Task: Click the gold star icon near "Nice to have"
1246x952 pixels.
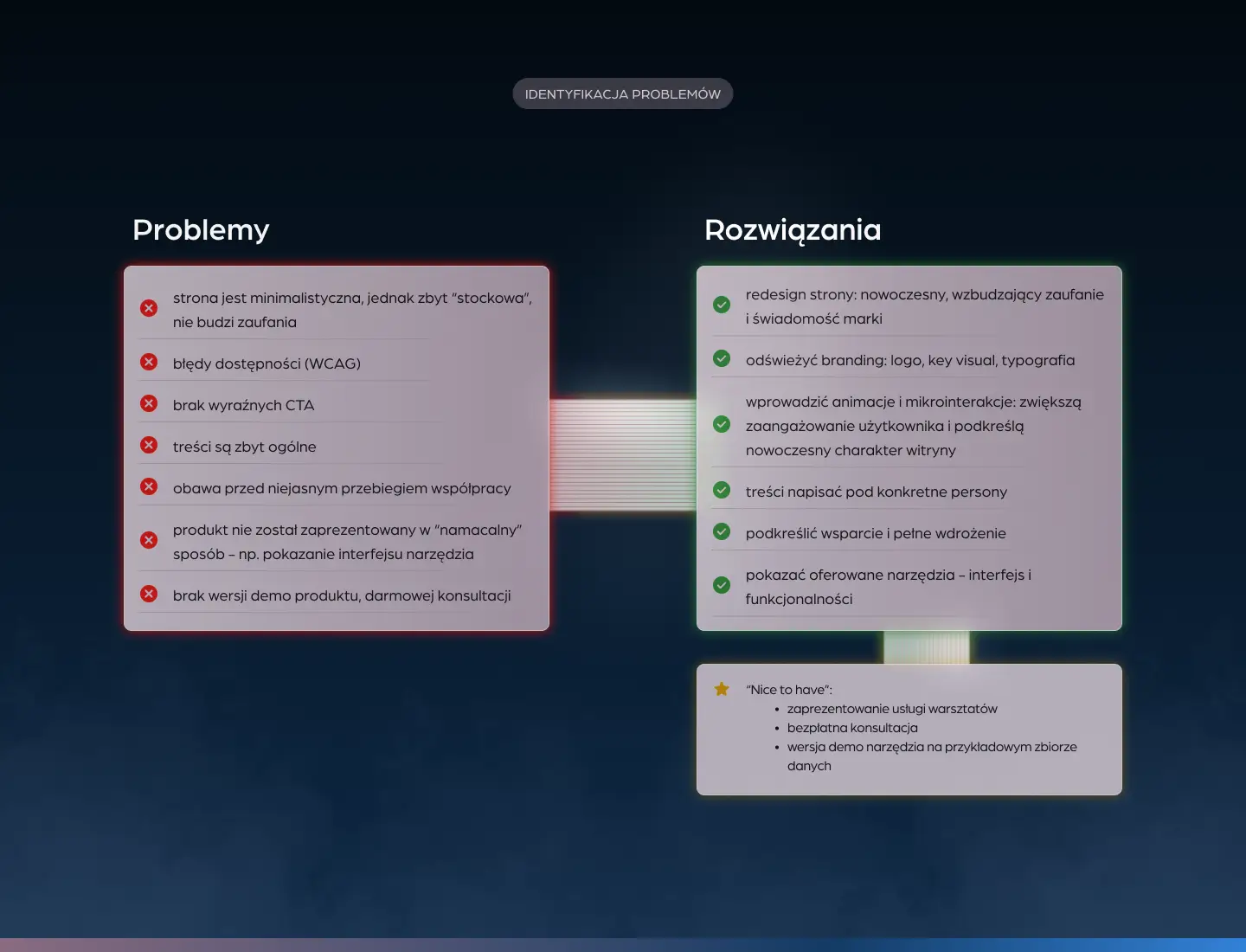Action: pos(722,689)
